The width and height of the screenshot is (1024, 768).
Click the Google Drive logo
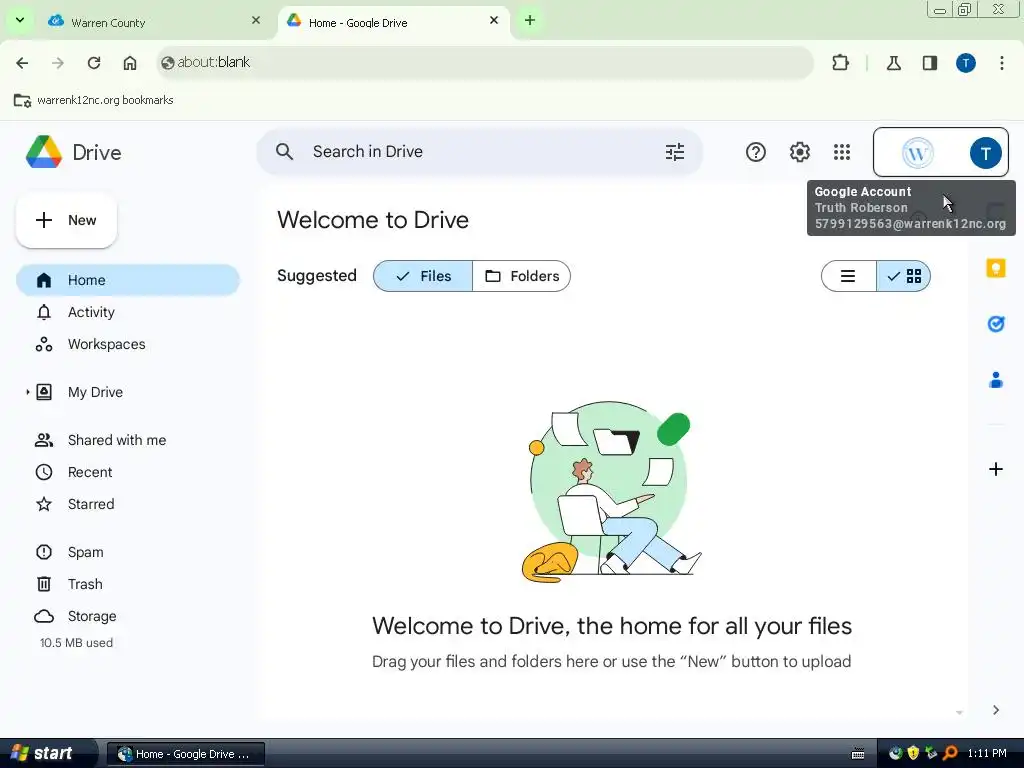[44, 152]
